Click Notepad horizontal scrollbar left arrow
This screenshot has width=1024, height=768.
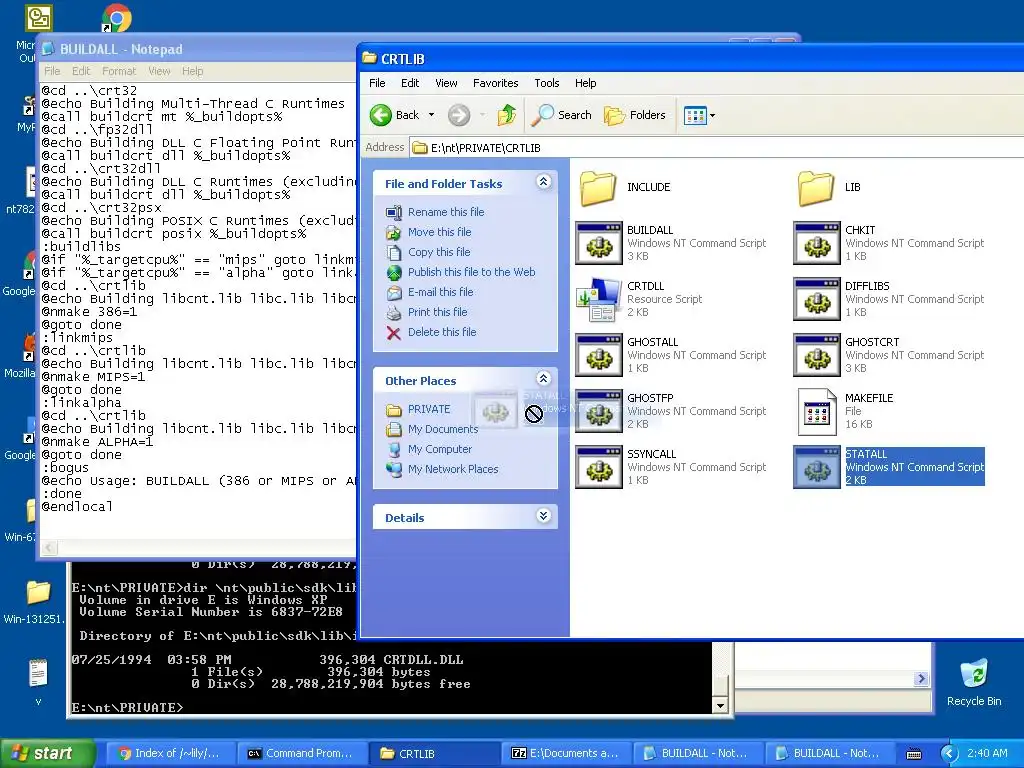(x=50, y=549)
